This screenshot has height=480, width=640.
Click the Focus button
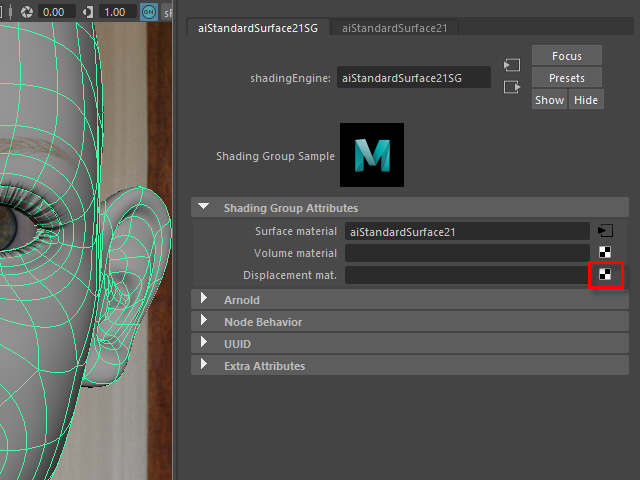click(567, 56)
